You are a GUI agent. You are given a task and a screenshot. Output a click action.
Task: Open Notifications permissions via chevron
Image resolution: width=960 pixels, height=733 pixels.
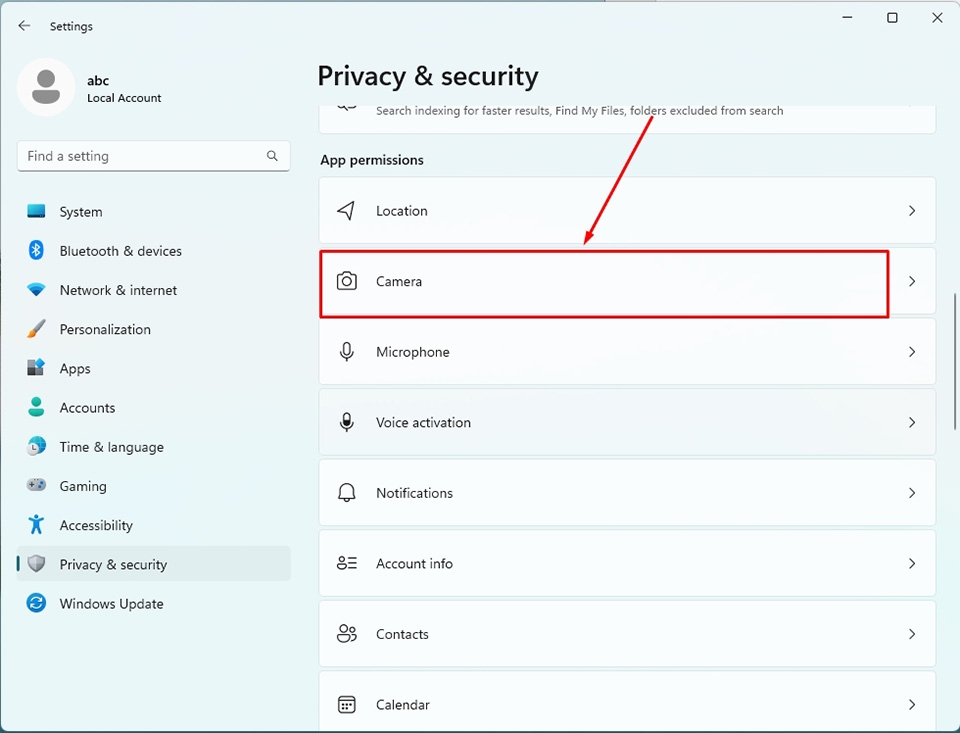pos(912,492)
